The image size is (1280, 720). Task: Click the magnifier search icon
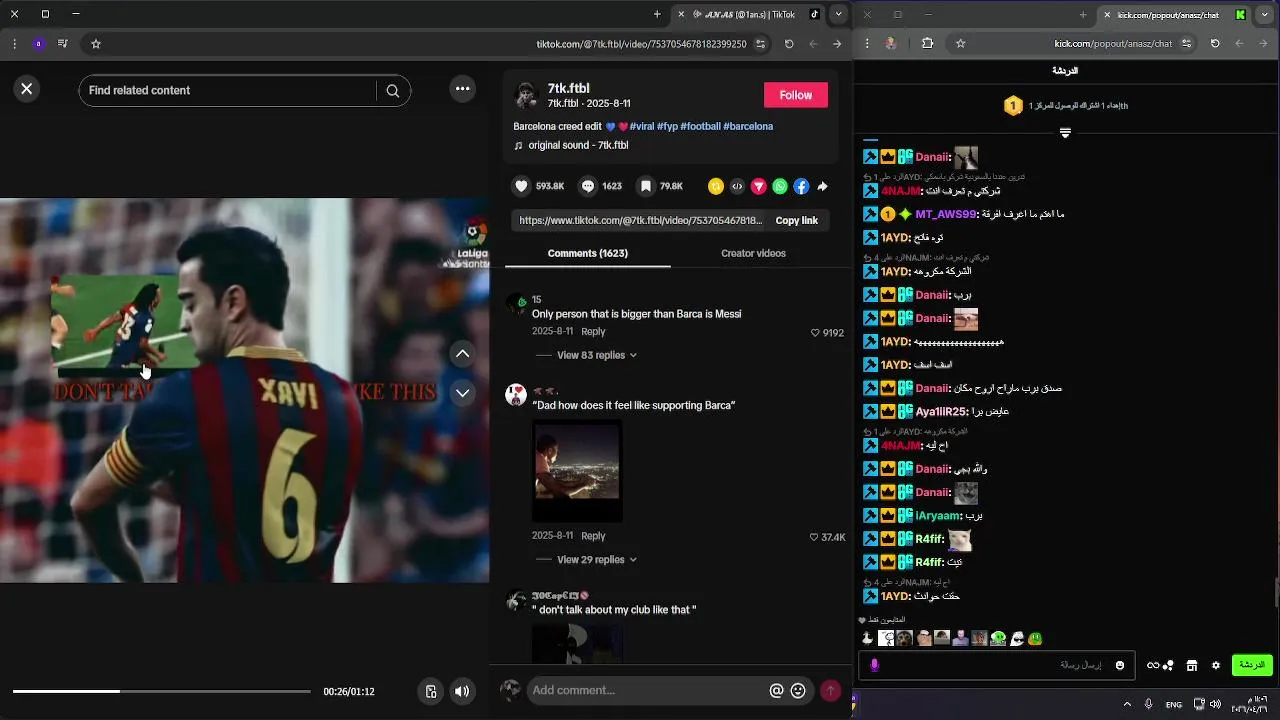point(393,90)
